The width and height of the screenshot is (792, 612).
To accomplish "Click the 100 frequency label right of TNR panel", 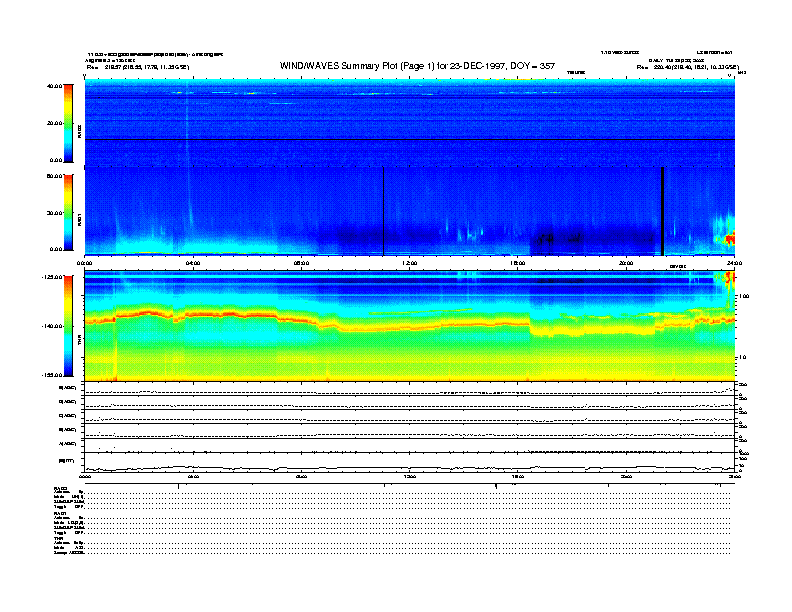I will tap(744, 296).
